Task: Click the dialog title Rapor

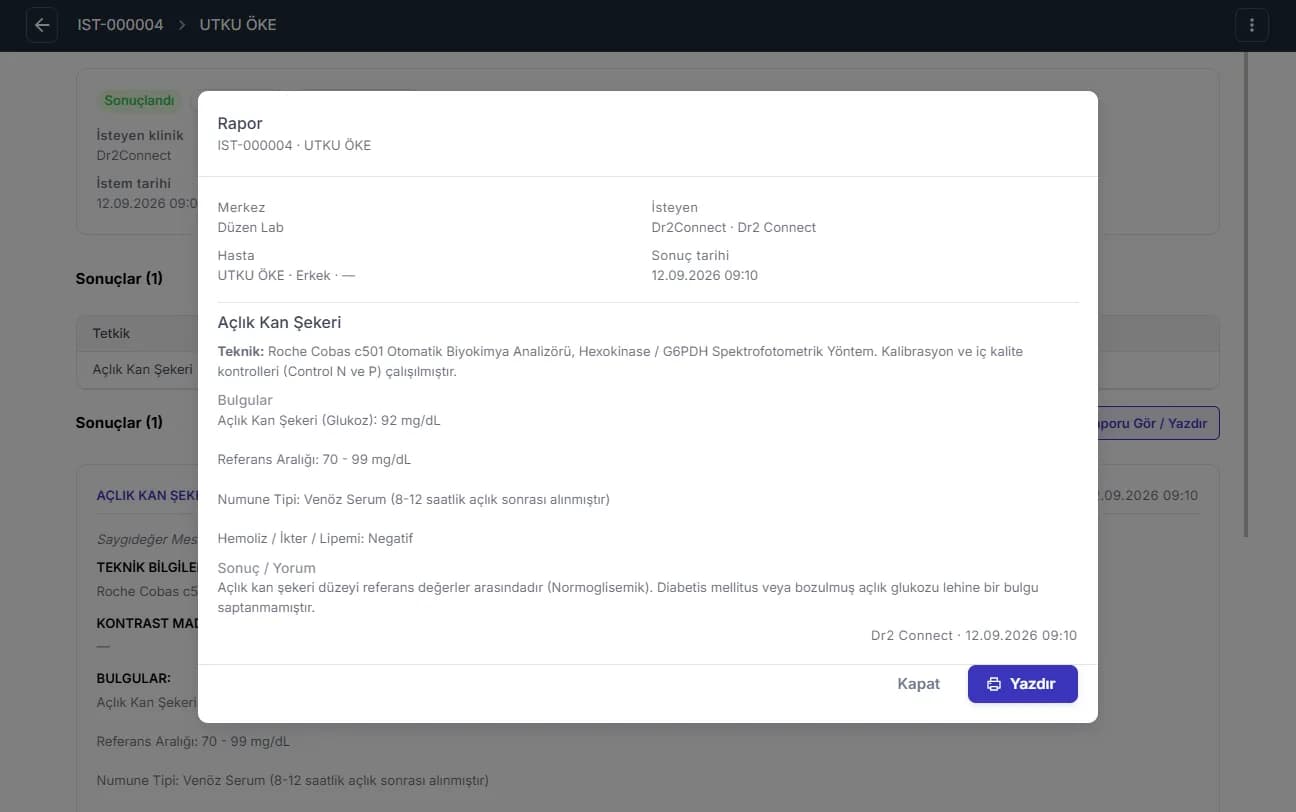Action: click(240, 124)
